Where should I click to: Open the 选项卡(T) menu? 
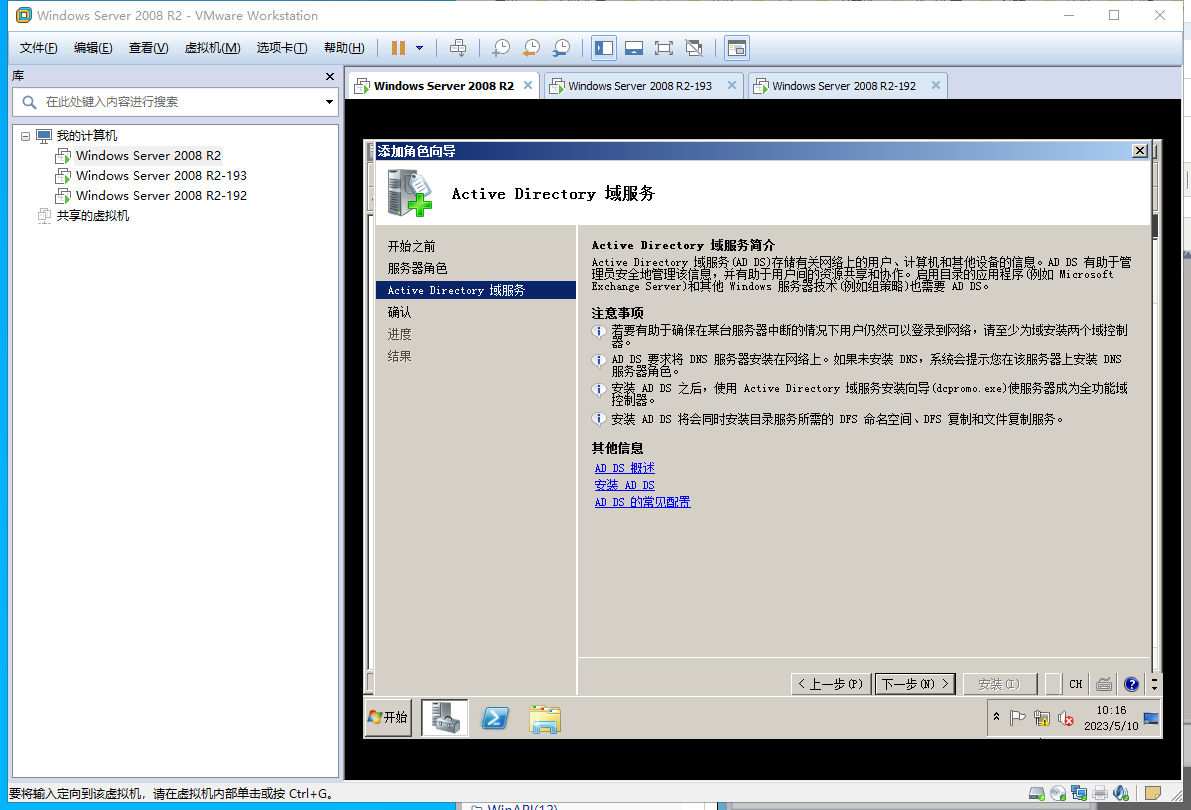(x=282, y=48)
